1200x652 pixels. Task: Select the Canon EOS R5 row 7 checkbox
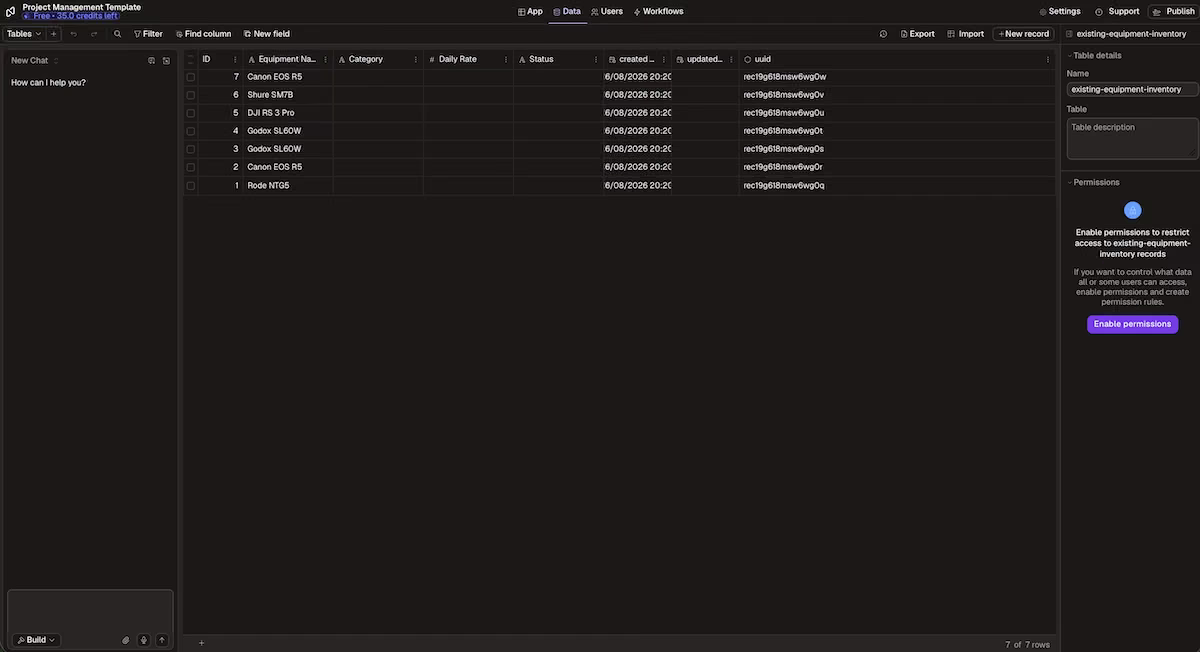pyautogui.click(x=190, y=77)
